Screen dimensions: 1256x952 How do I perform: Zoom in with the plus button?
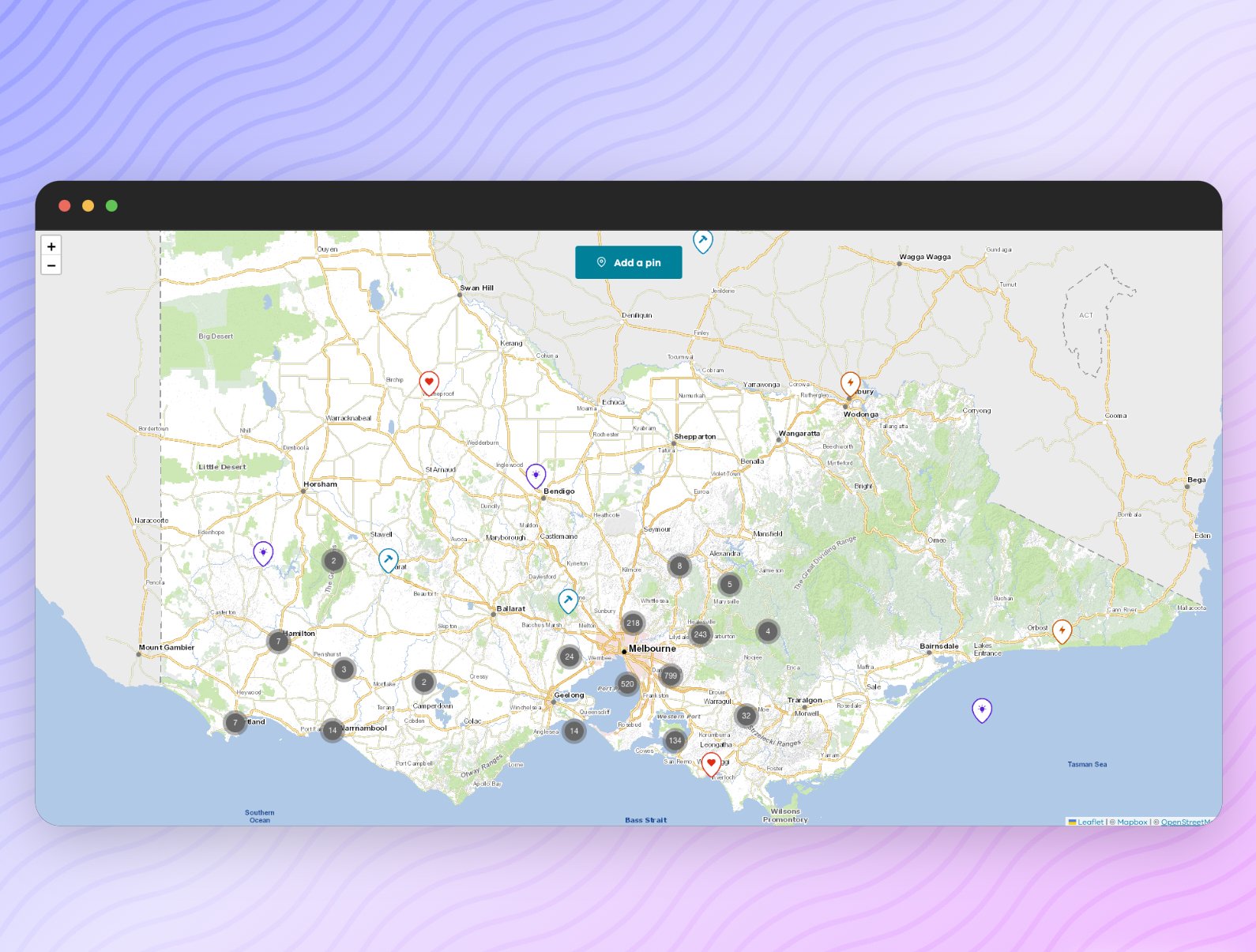(x=51, y=246)
